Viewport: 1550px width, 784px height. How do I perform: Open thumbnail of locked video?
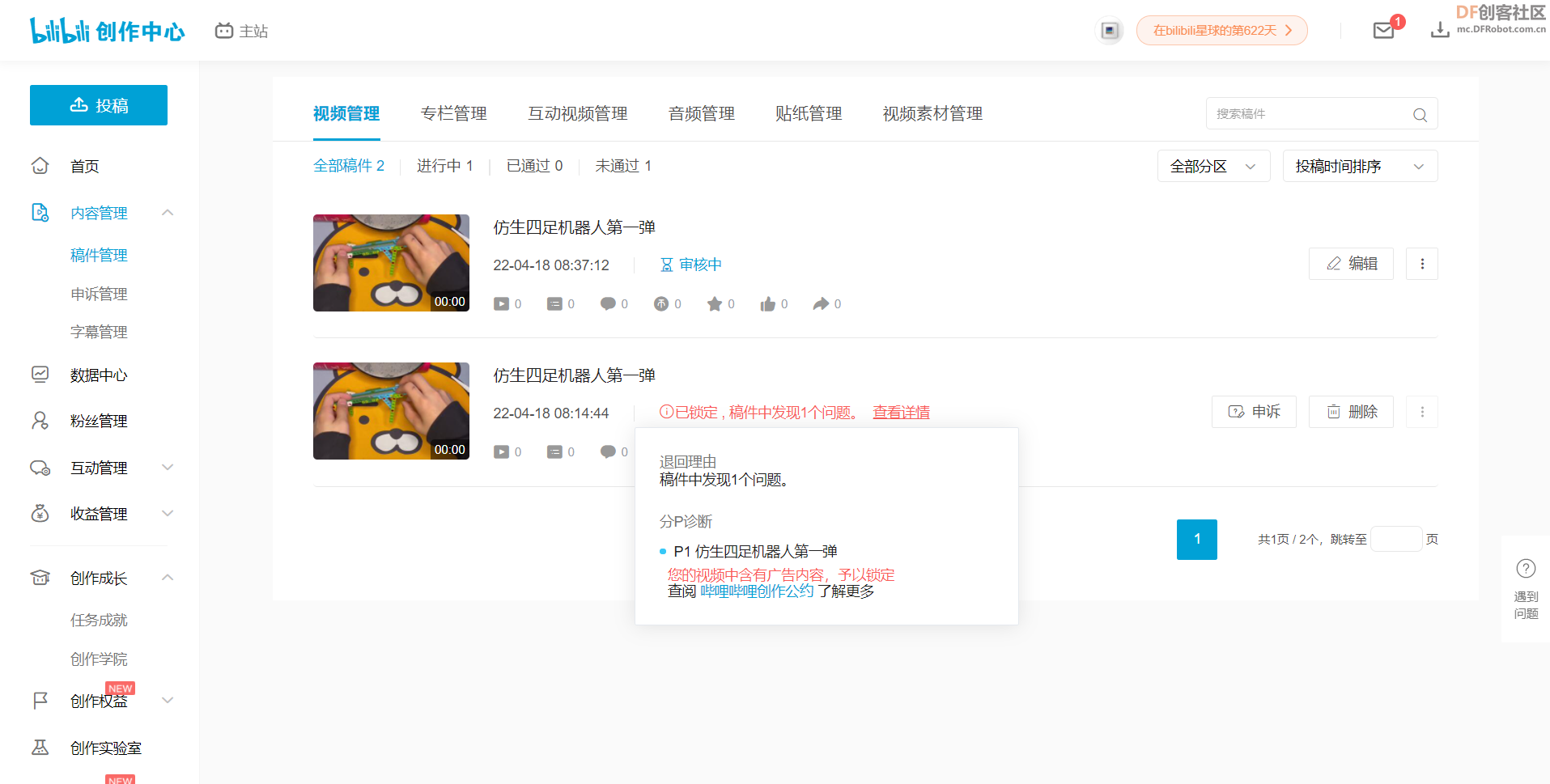coord(391,411)
